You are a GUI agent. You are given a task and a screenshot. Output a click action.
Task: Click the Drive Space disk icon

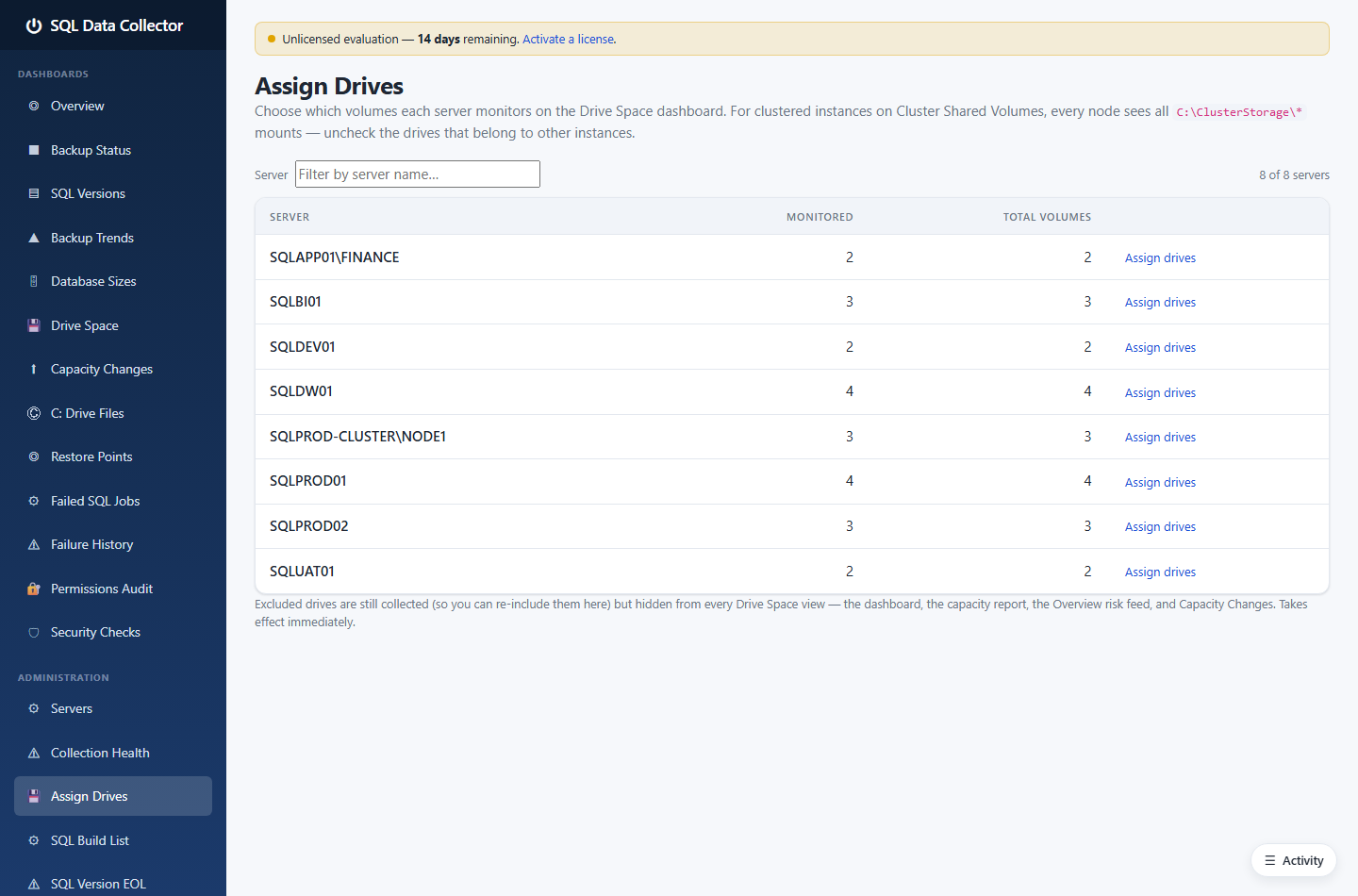click(34, 325)
